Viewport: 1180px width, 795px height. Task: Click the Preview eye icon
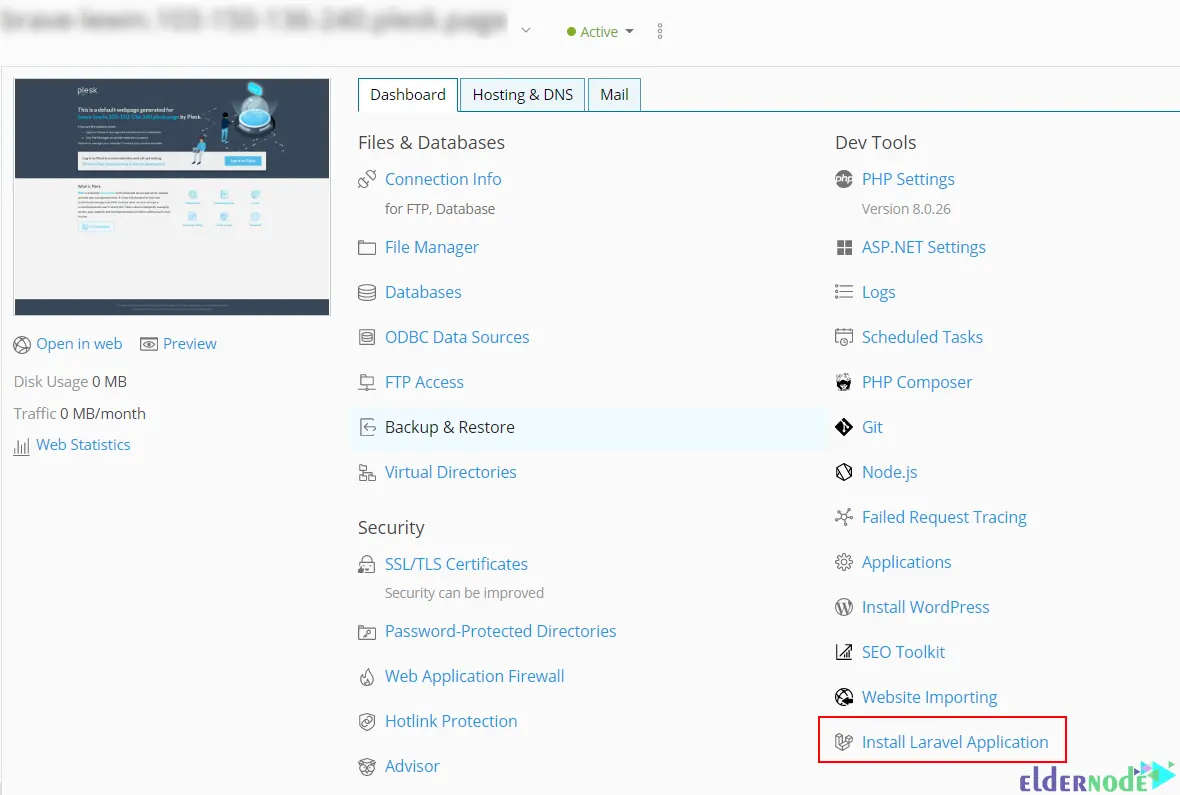pos(149,344)
